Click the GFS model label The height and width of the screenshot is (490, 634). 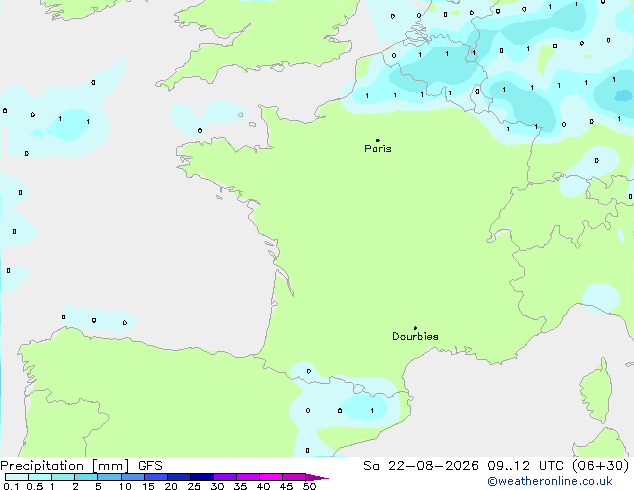[150, 466]
